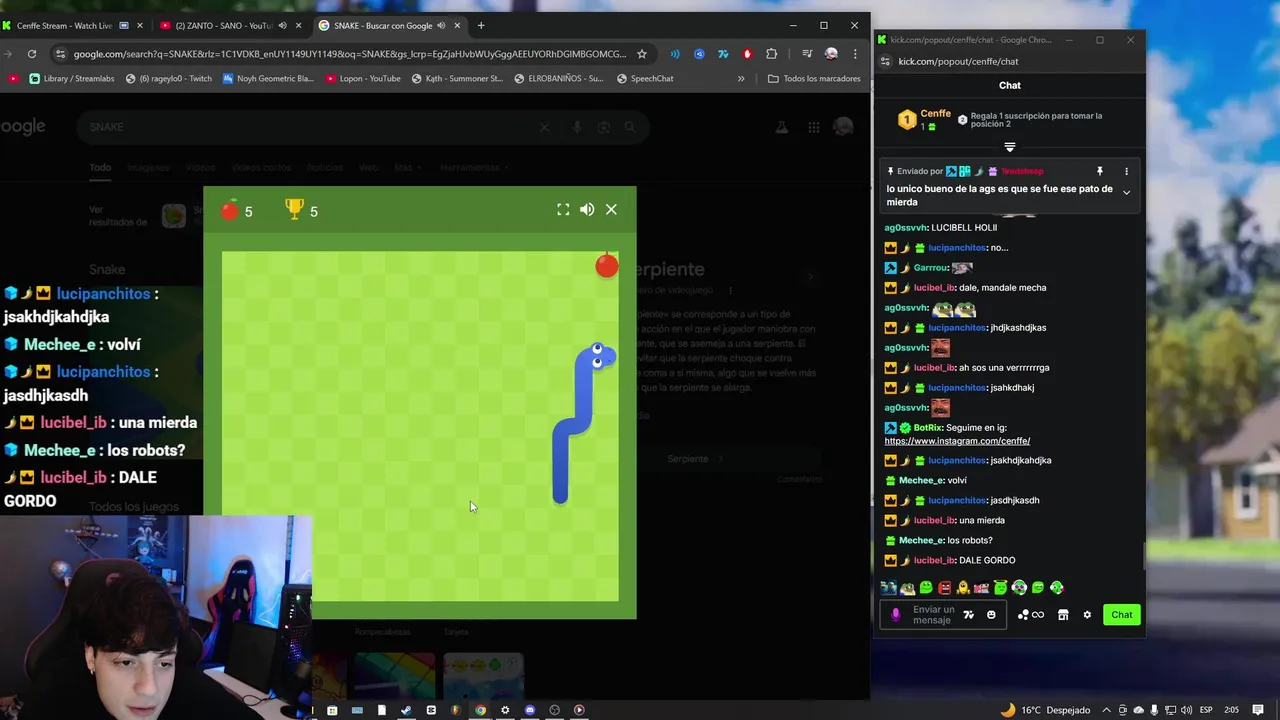The width and height of the screenshot is (1280, 720).
Task: Switch to Cenffe Stream Kick tab
Action: click(x=72, y=25)
